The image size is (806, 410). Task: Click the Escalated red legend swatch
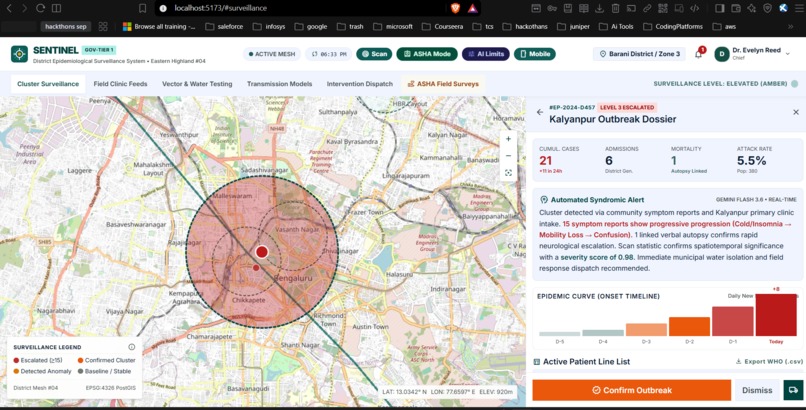tap(16, 361)
